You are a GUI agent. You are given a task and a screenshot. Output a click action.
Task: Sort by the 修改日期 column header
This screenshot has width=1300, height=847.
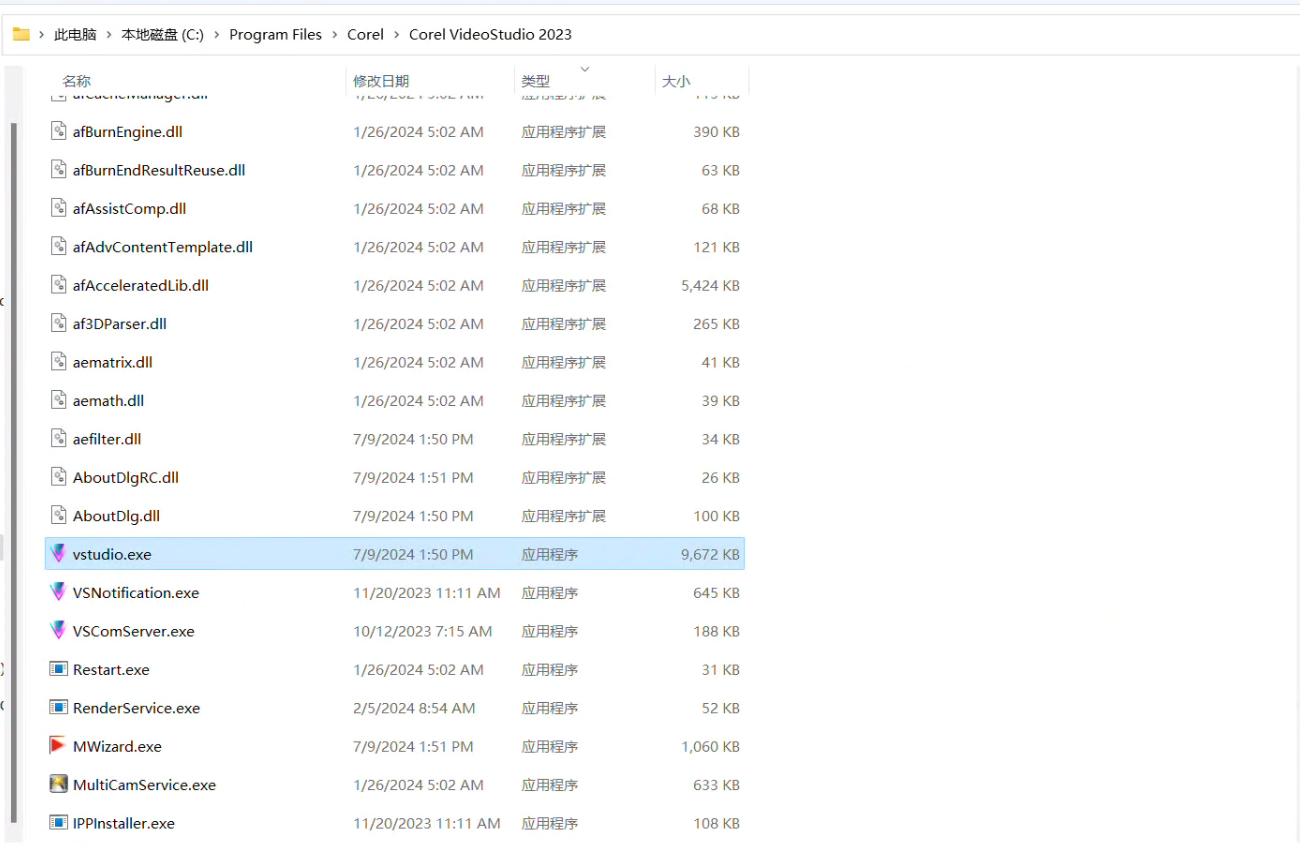tap(381, 81)
